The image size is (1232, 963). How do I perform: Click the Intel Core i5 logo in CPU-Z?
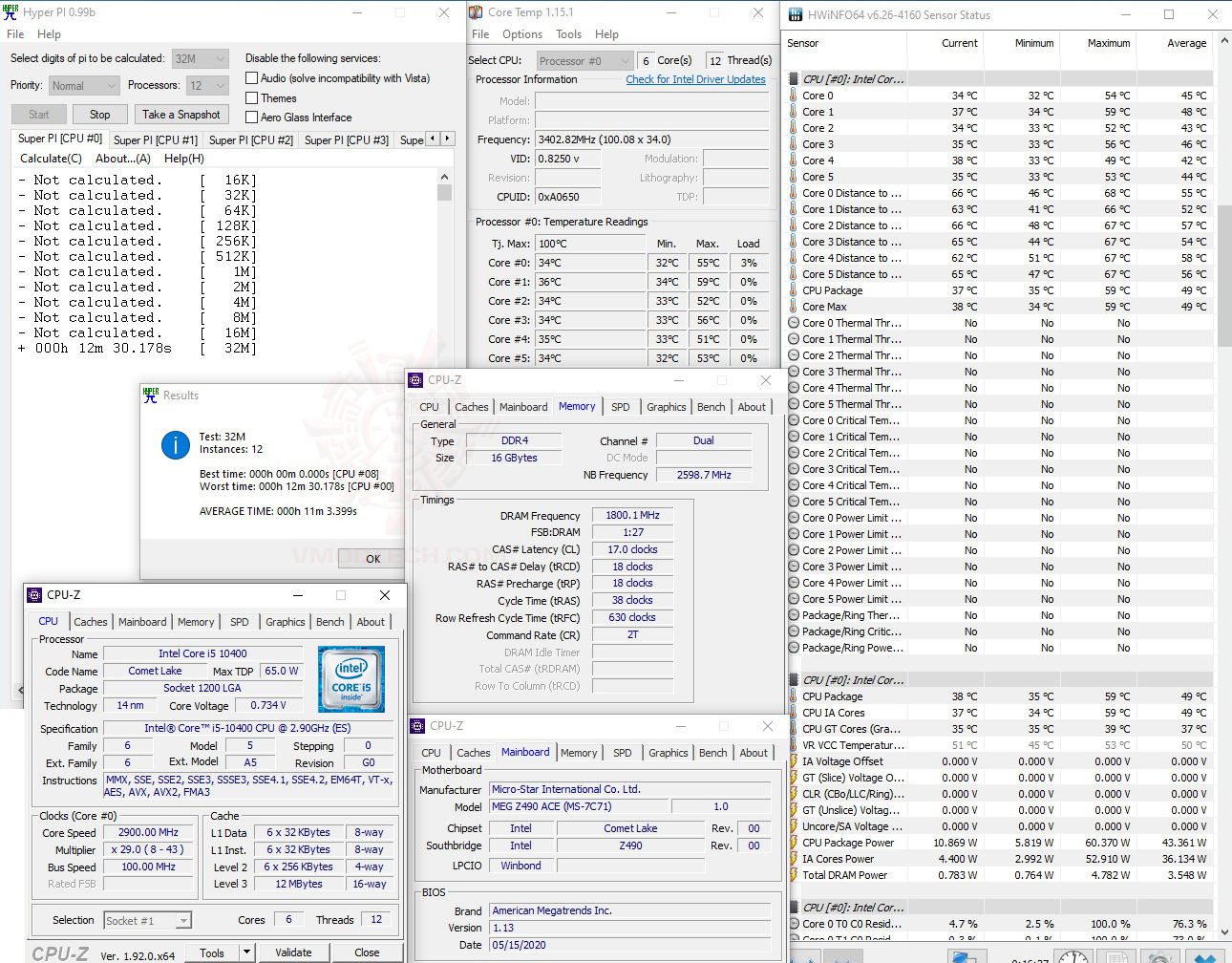[x=351, y=679]
